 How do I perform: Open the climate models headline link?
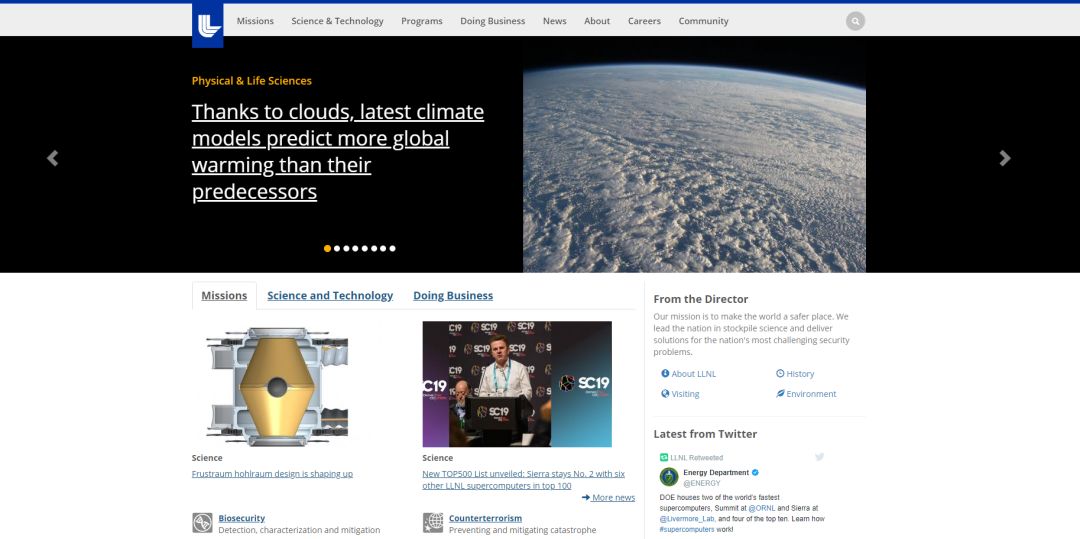[338, 151]
